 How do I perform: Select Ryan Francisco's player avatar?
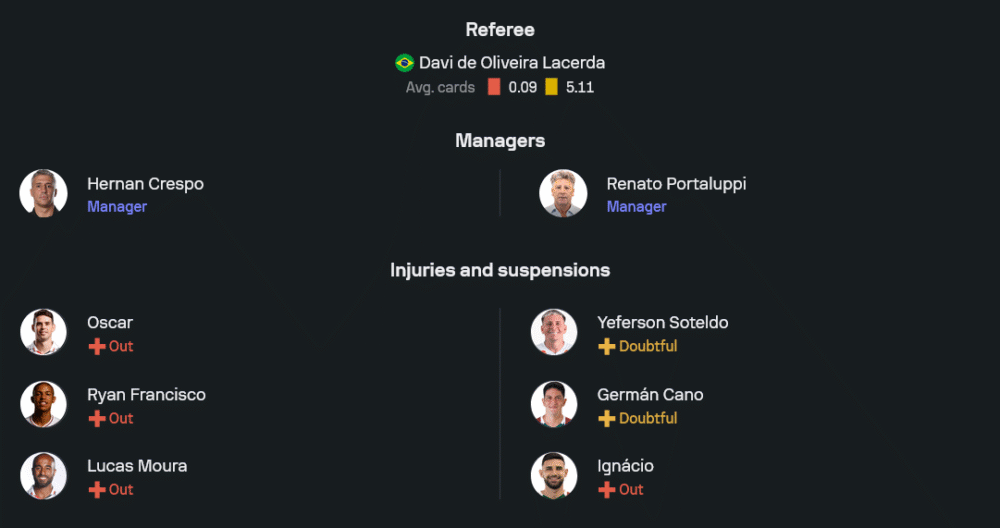[43, 404]
